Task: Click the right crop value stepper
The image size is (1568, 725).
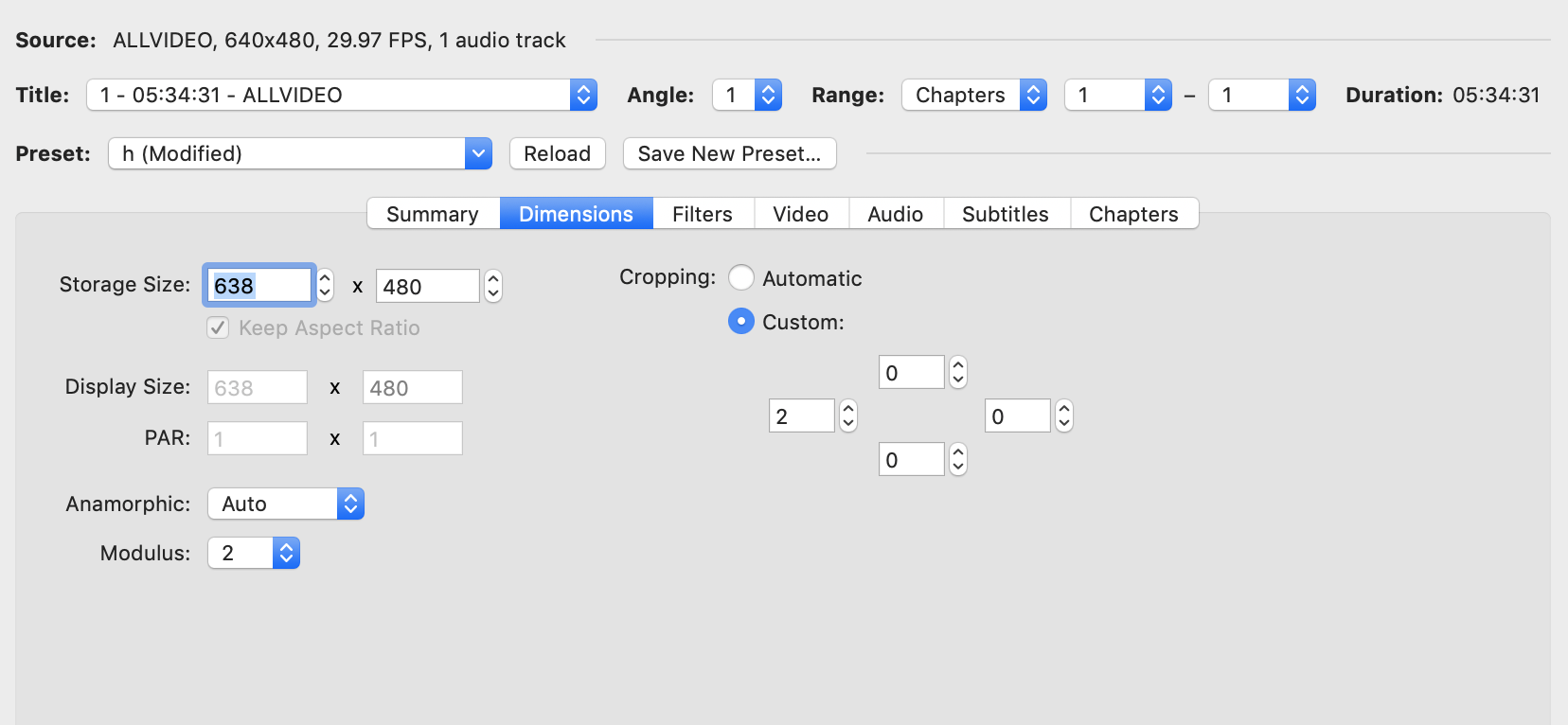Action: [1063, 416]
